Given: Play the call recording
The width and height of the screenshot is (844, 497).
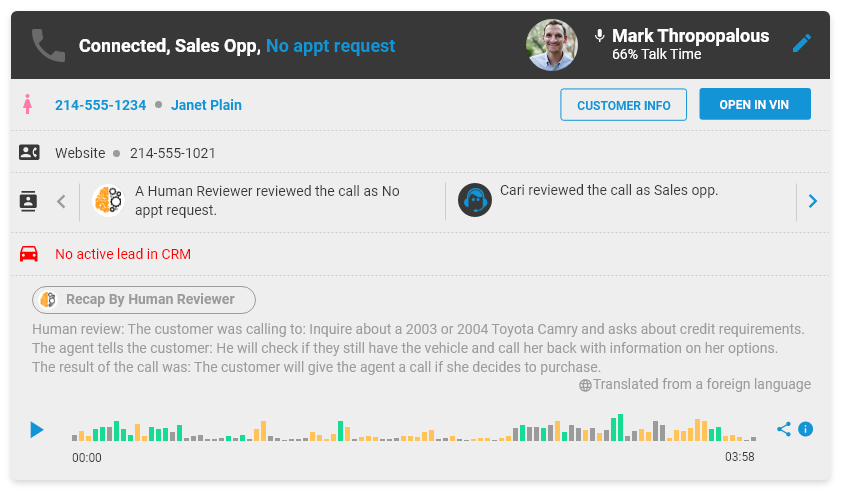Looking at the screenshot, I should point(37,430).
